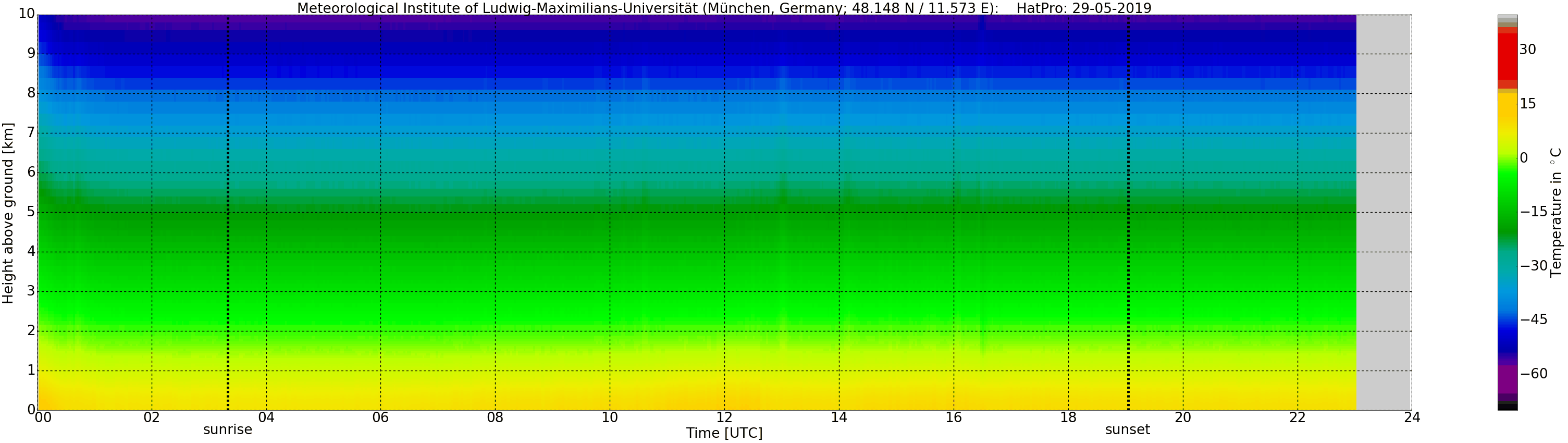Click the "Time [UTC]" axis label

coord(724,433)
